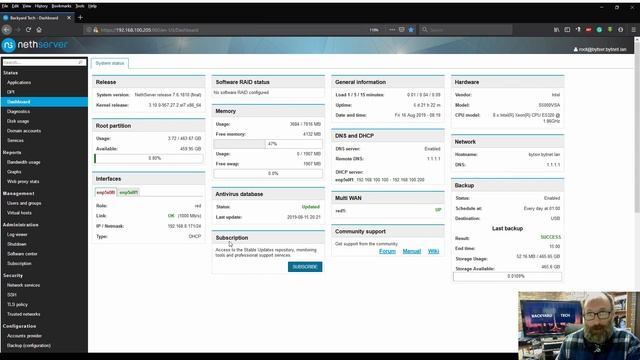640x360 pixels.
Task: Open Virtual hosts in the sidebar
Action: point(19,213)
